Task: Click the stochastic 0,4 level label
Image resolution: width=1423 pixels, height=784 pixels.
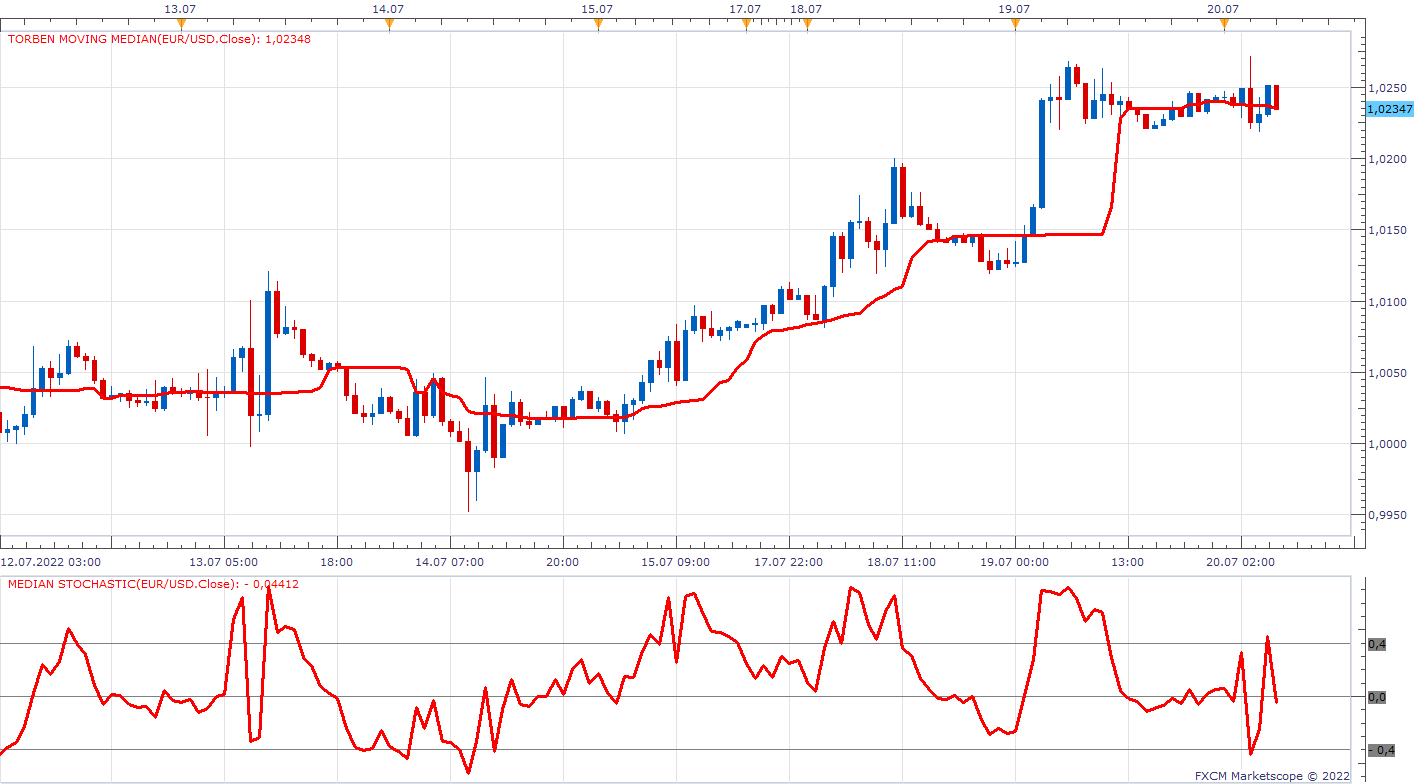Action: (x=1377, y=644)
